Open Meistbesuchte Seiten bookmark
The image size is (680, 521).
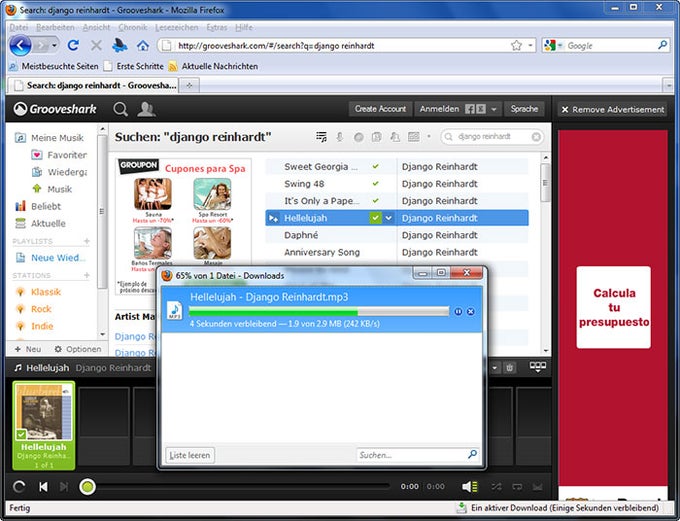55,66
